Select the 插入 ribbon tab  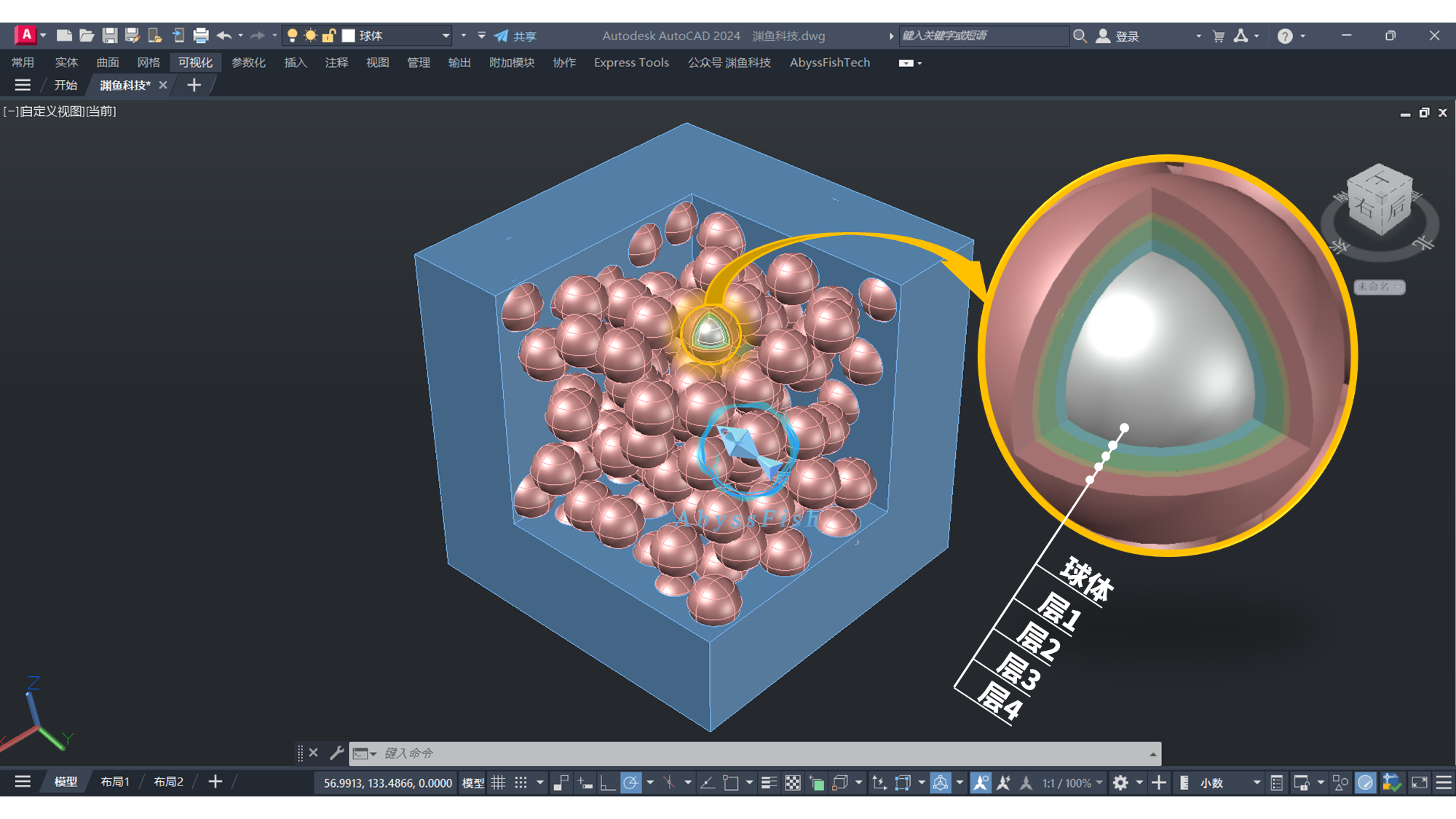(296, 63)
